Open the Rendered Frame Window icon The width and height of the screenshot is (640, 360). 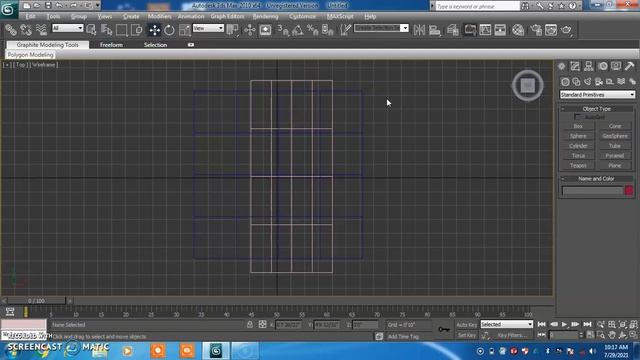tap(551, 30)
